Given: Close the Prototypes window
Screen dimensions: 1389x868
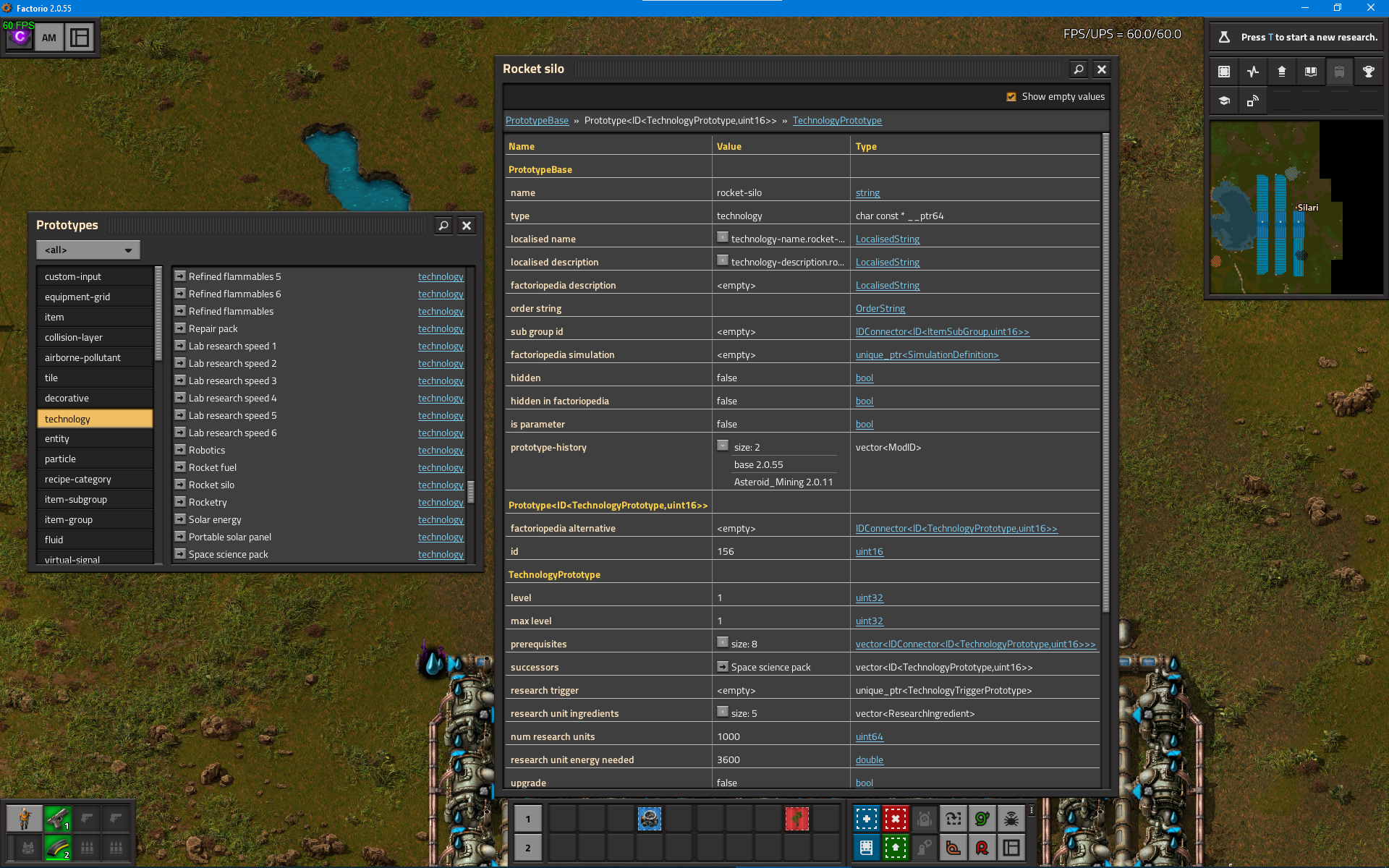Looking at the screenshot, I should tap(467, 226).
